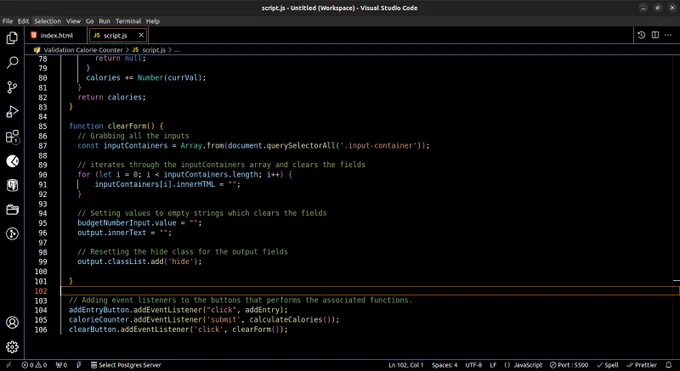This screenshot has height=371, width=680.
Task: Click 'budgetNumberInput.value' code line
Action: point(140,223)
